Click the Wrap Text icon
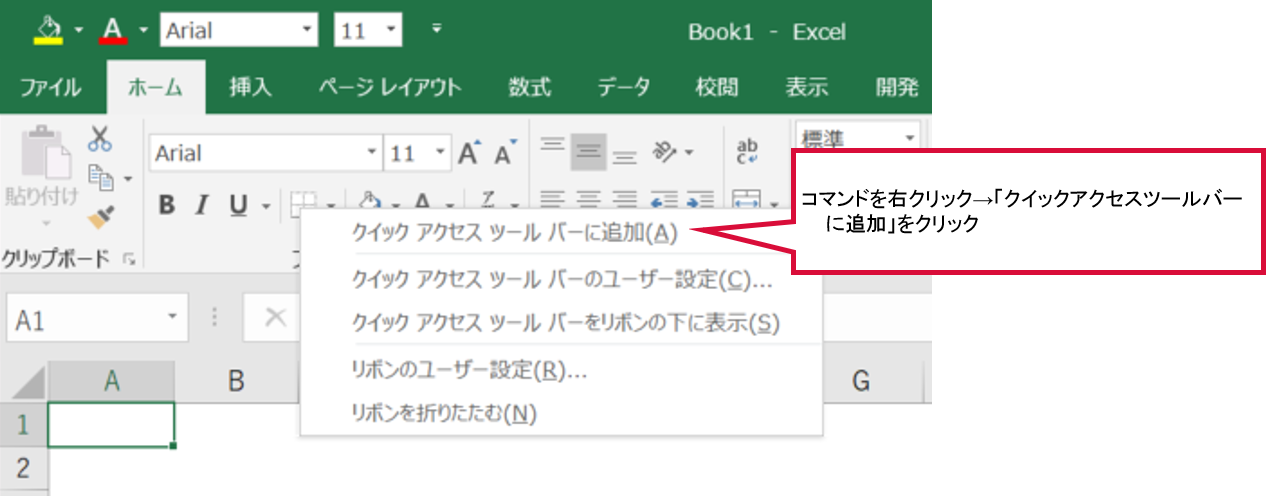1266x496 pixels. 747,151
